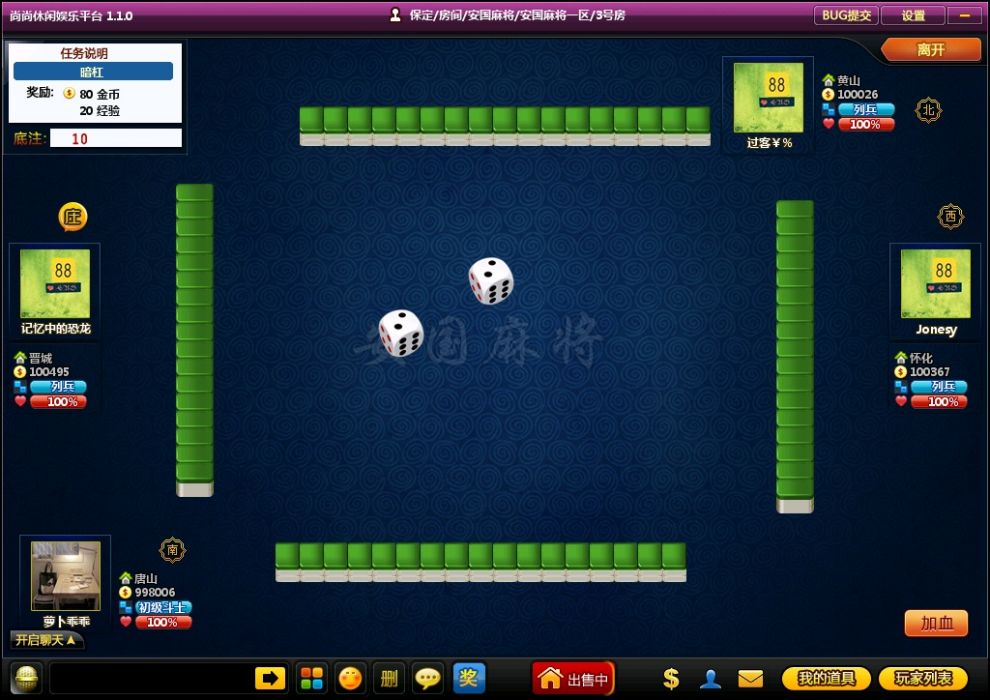Open the gold dollar sign shop icon

tap(671, 679)
